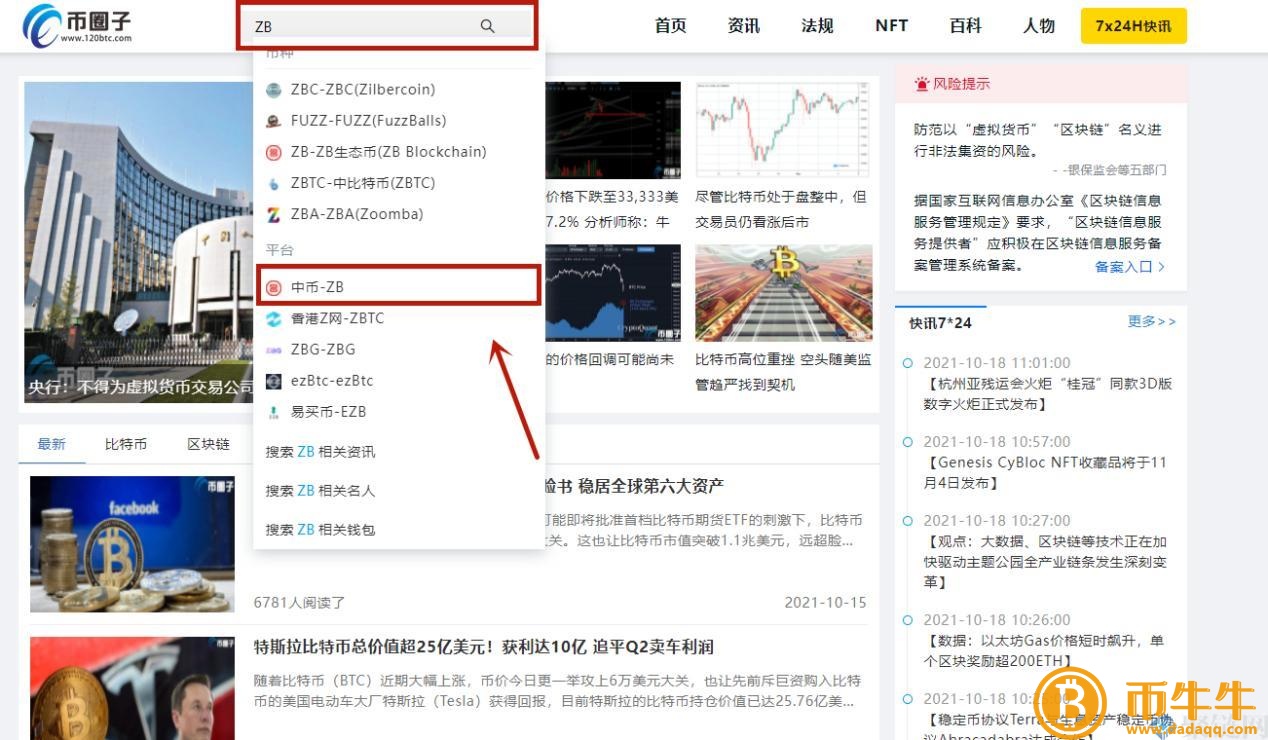Image resolution: width=1268 pixels, height=740 pixels.
Task: Open the 币圈子 site logo
Action: [x=78, y=26]
